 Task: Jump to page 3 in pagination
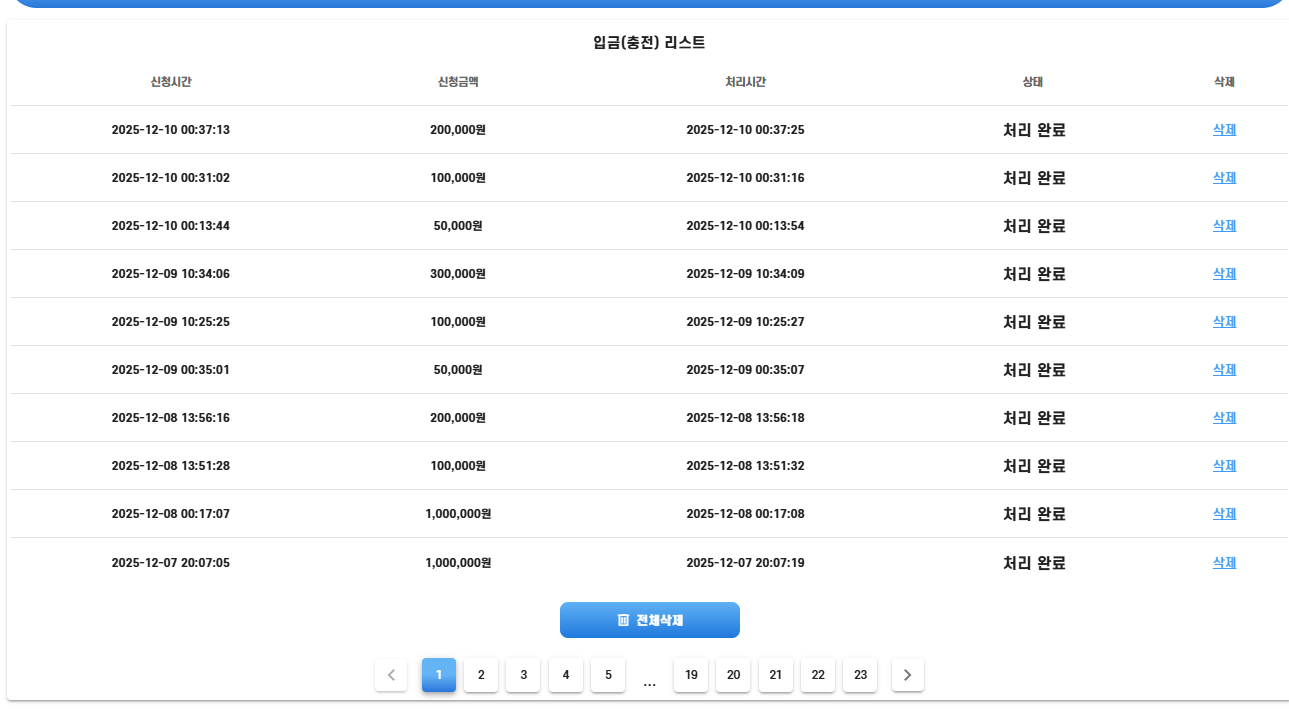click(523, 675)
